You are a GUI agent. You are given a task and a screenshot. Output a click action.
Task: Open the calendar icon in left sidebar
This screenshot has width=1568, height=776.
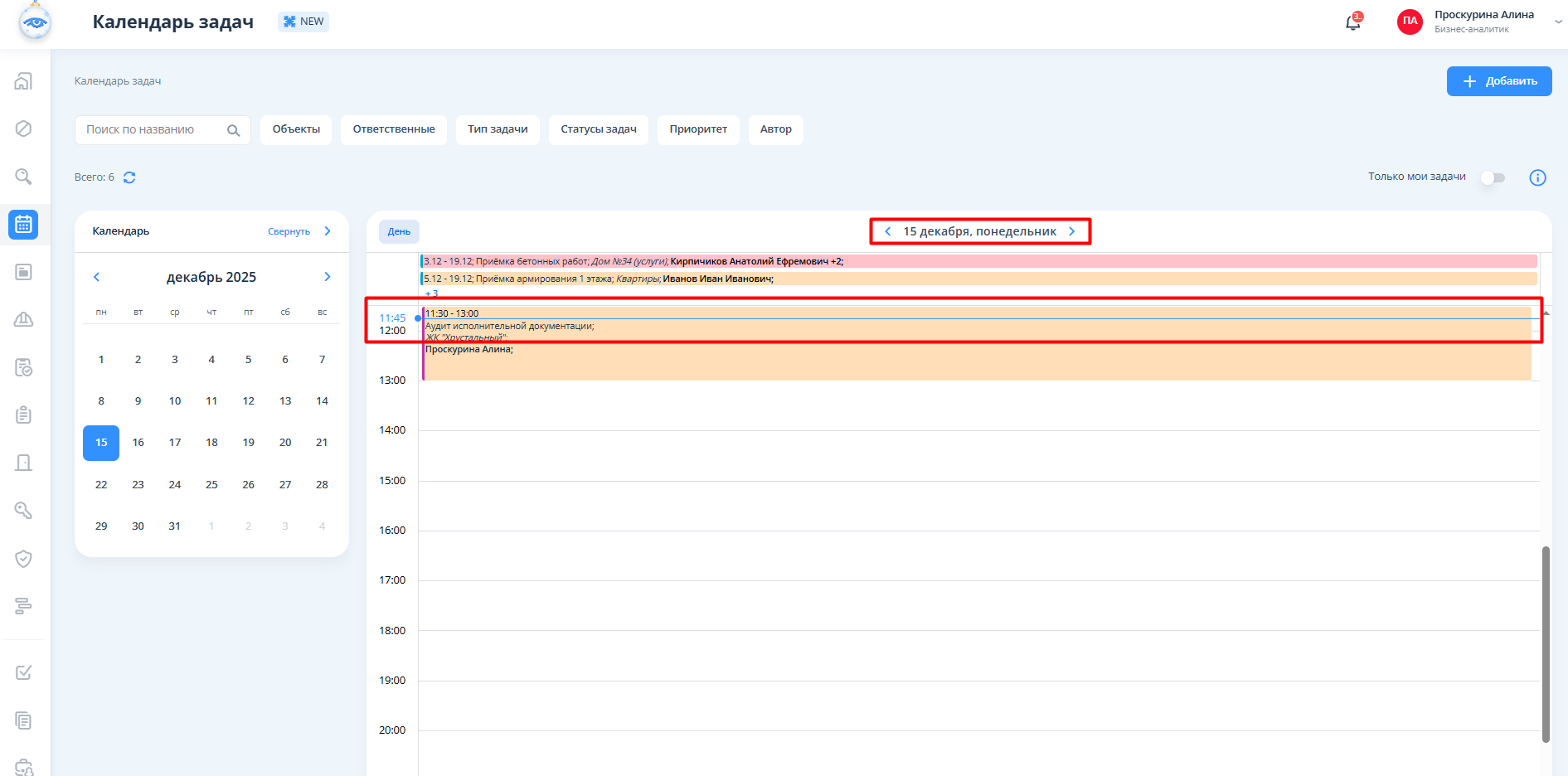click(23, 225)
